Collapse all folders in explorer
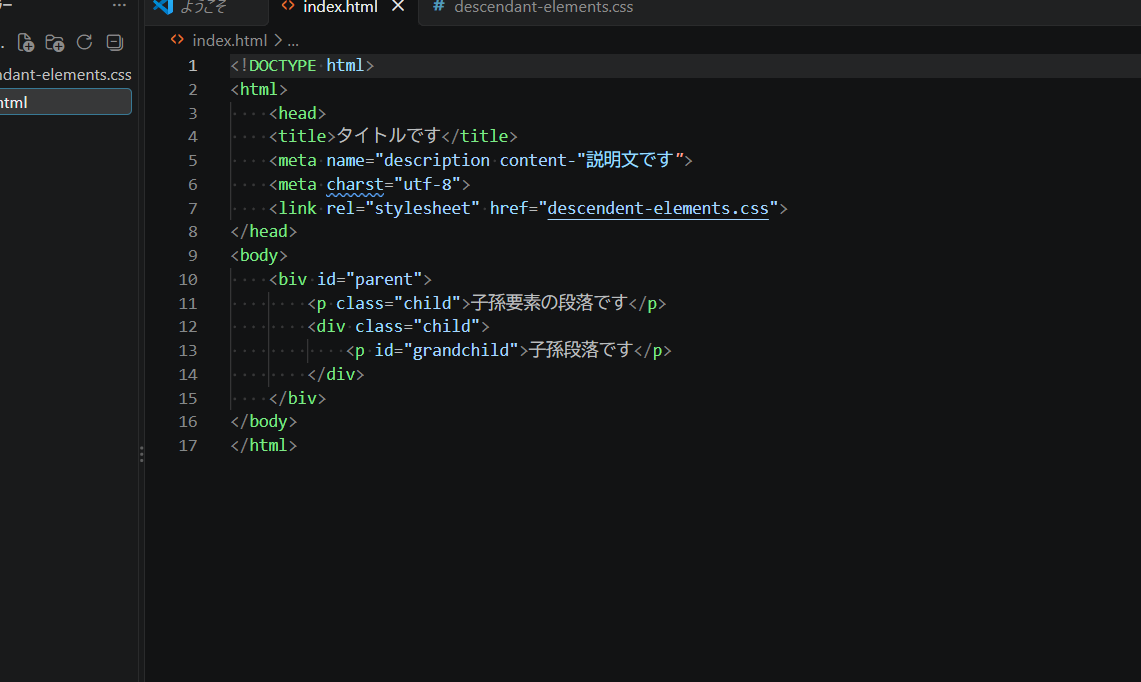The width and height of the screenshot is (1141, 682). point(114,42)
